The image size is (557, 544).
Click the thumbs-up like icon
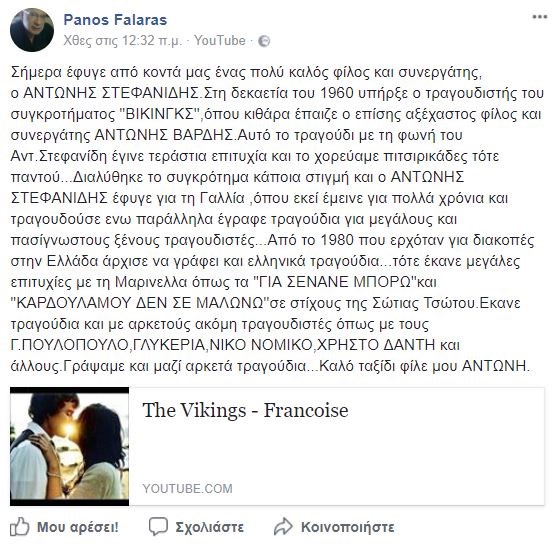click(x=19, y=526)
